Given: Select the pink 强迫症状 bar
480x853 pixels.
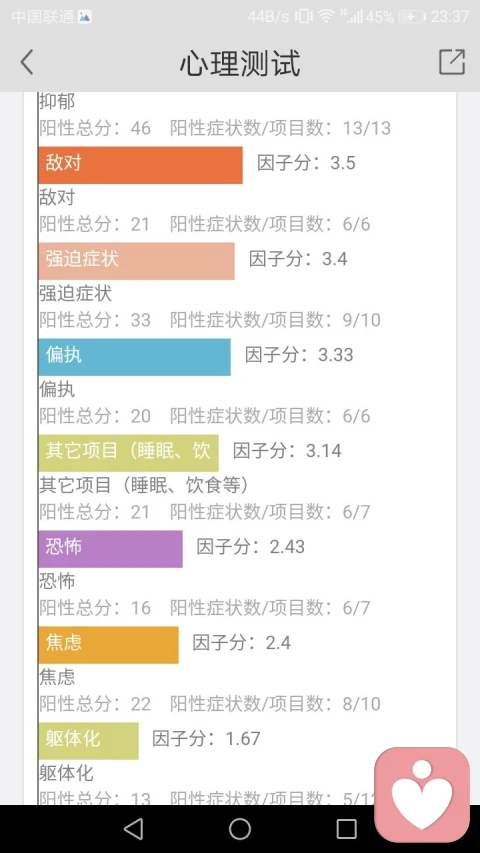Looking at the screenshot, I should 137,261.
